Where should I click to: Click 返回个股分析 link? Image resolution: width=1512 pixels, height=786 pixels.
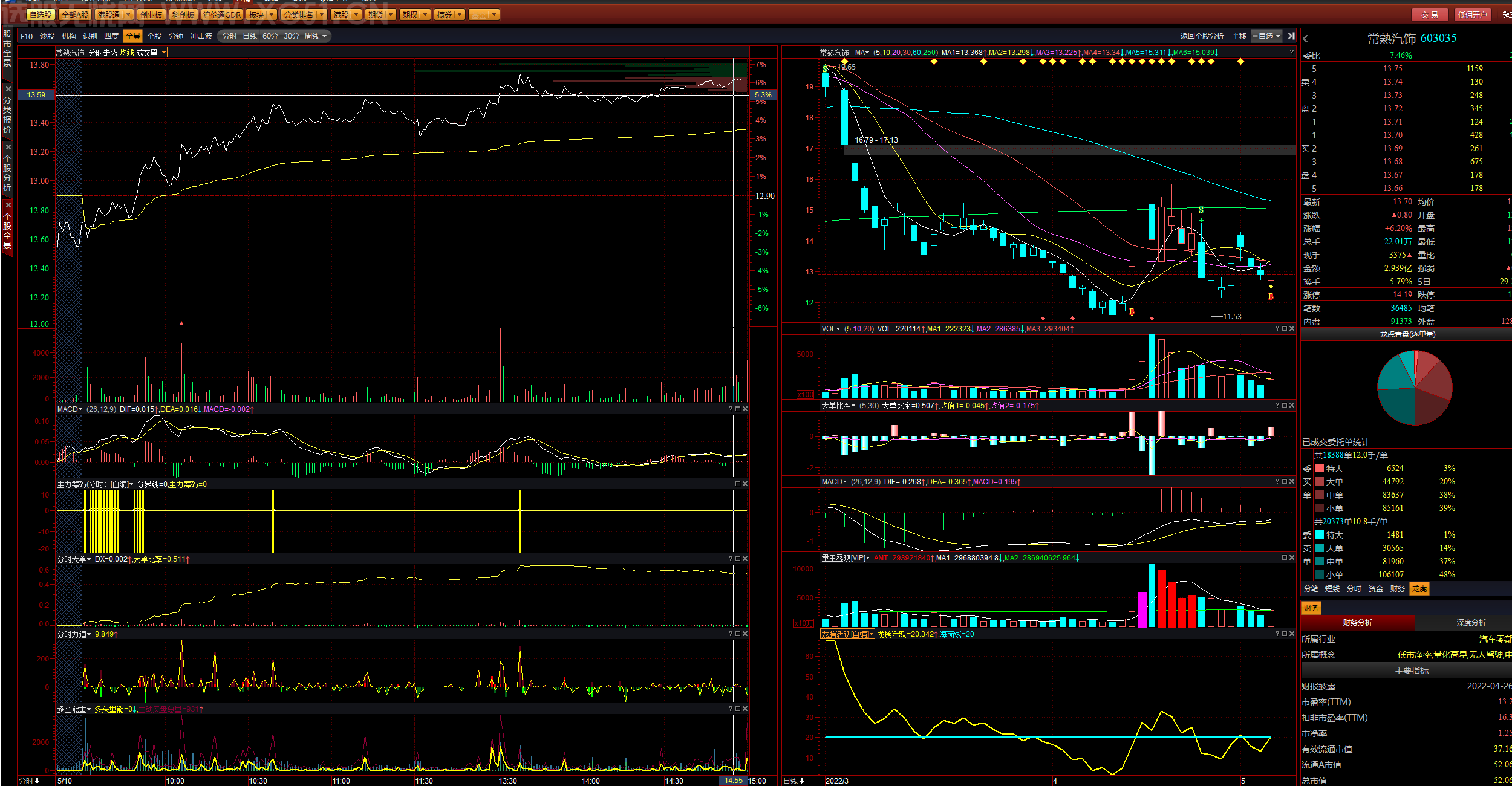pyautogui.click(x=1202, y=36)
